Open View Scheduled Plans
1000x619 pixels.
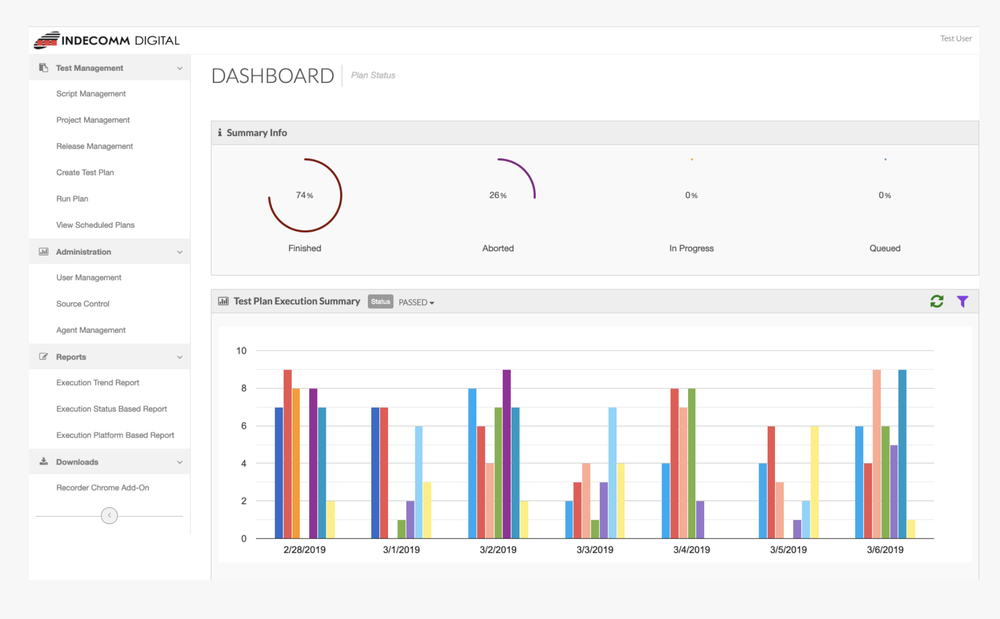coord(95,225)
